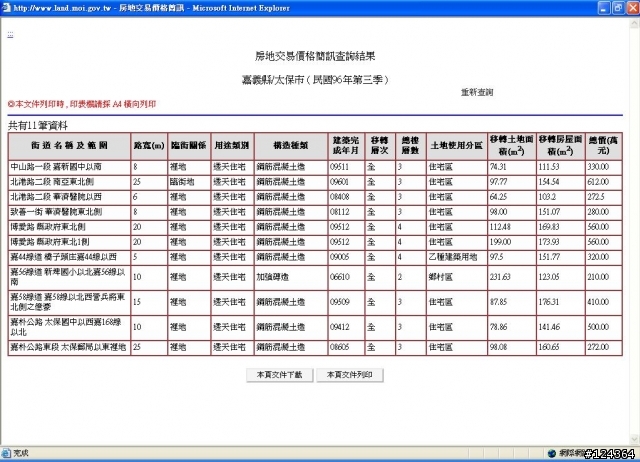
Task: Click the total price 280.00
Action: tap(598, 212)
